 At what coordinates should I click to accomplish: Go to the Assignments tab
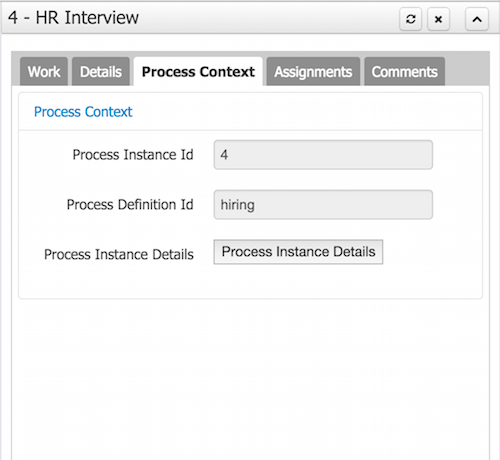(313, 72)
